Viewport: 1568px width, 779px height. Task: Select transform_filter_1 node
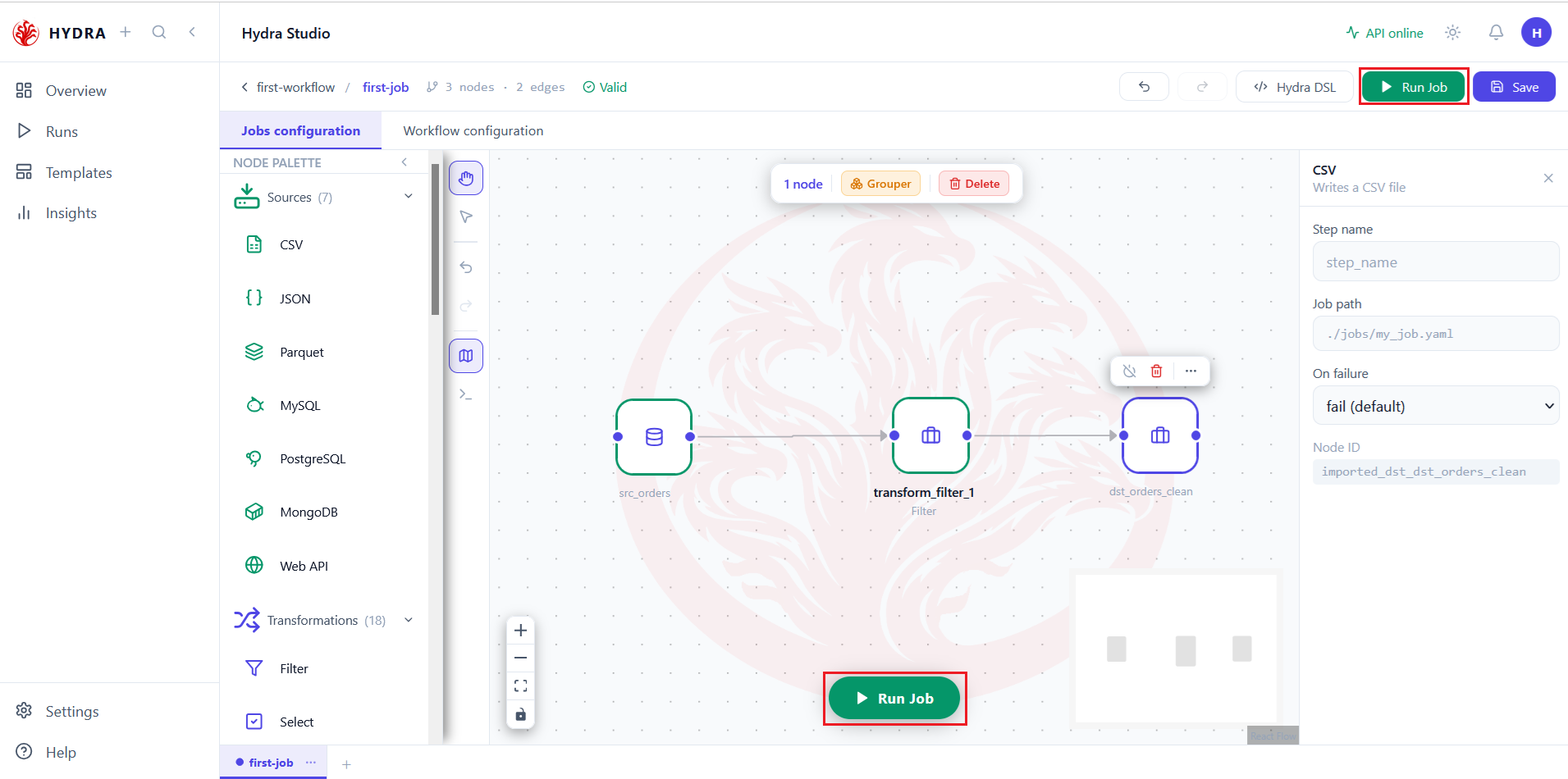[x=930, y=435]
